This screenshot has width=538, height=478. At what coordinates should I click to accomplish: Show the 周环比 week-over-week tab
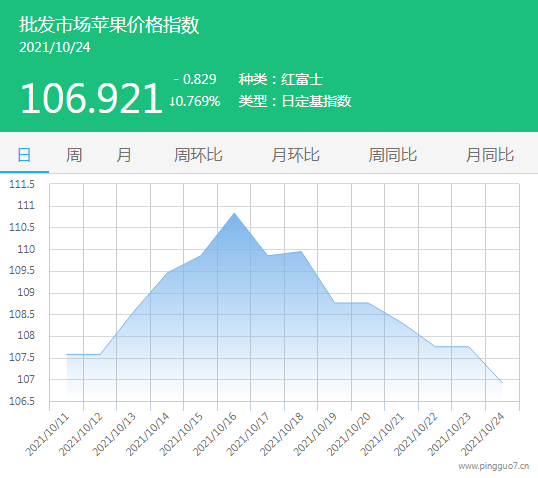tap(198, 155)
